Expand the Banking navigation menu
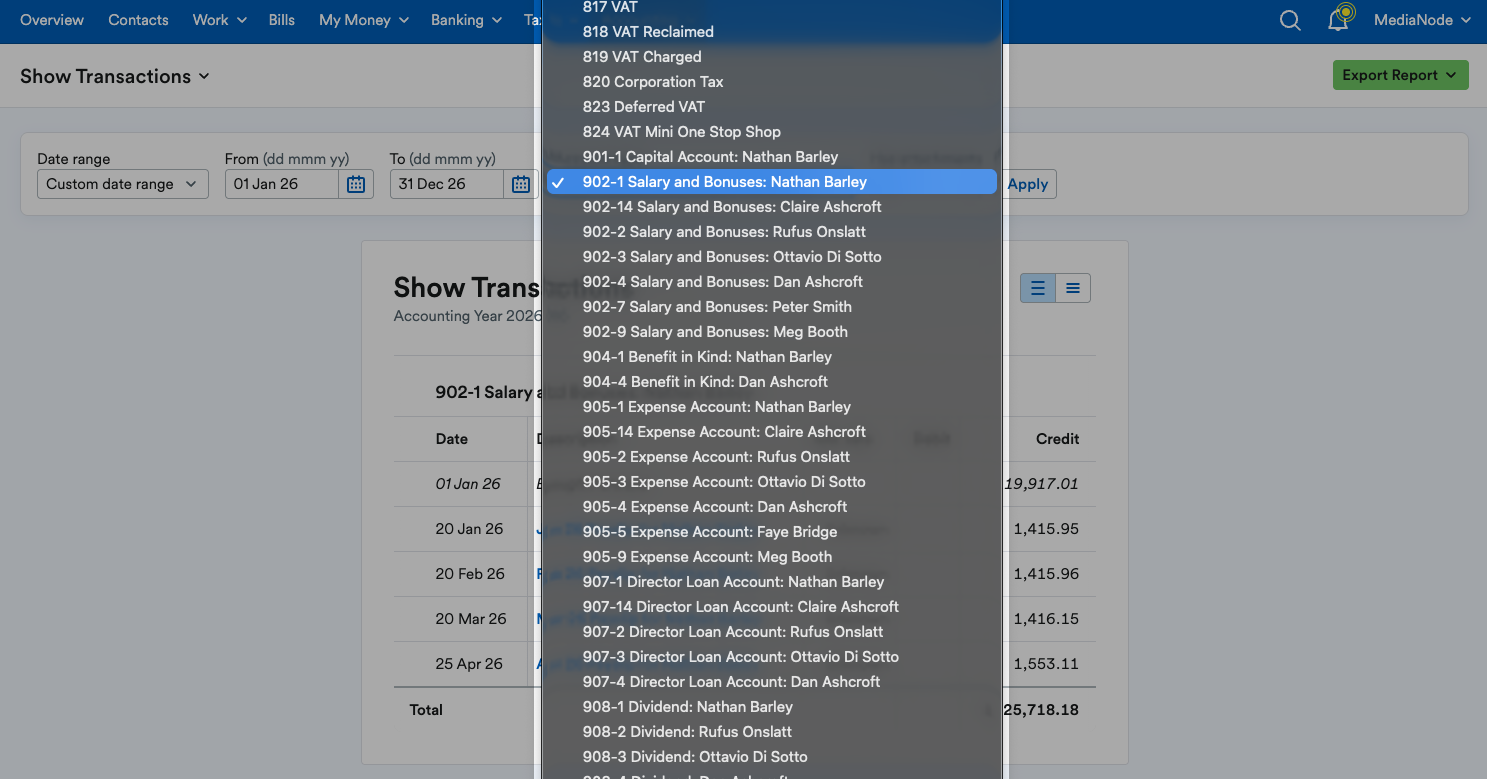The height and width of the screenshot is (779, 1487). click(x=466, y=20)
